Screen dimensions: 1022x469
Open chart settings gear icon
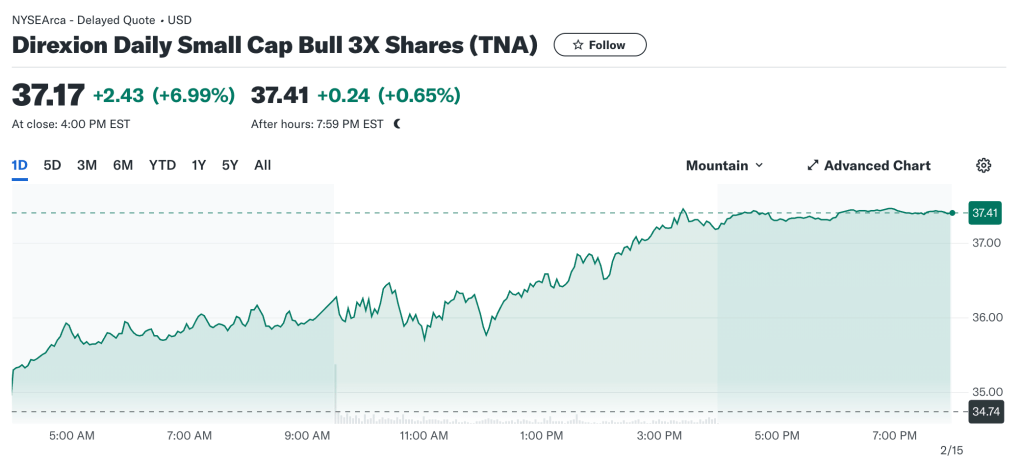tap(983, 166)
